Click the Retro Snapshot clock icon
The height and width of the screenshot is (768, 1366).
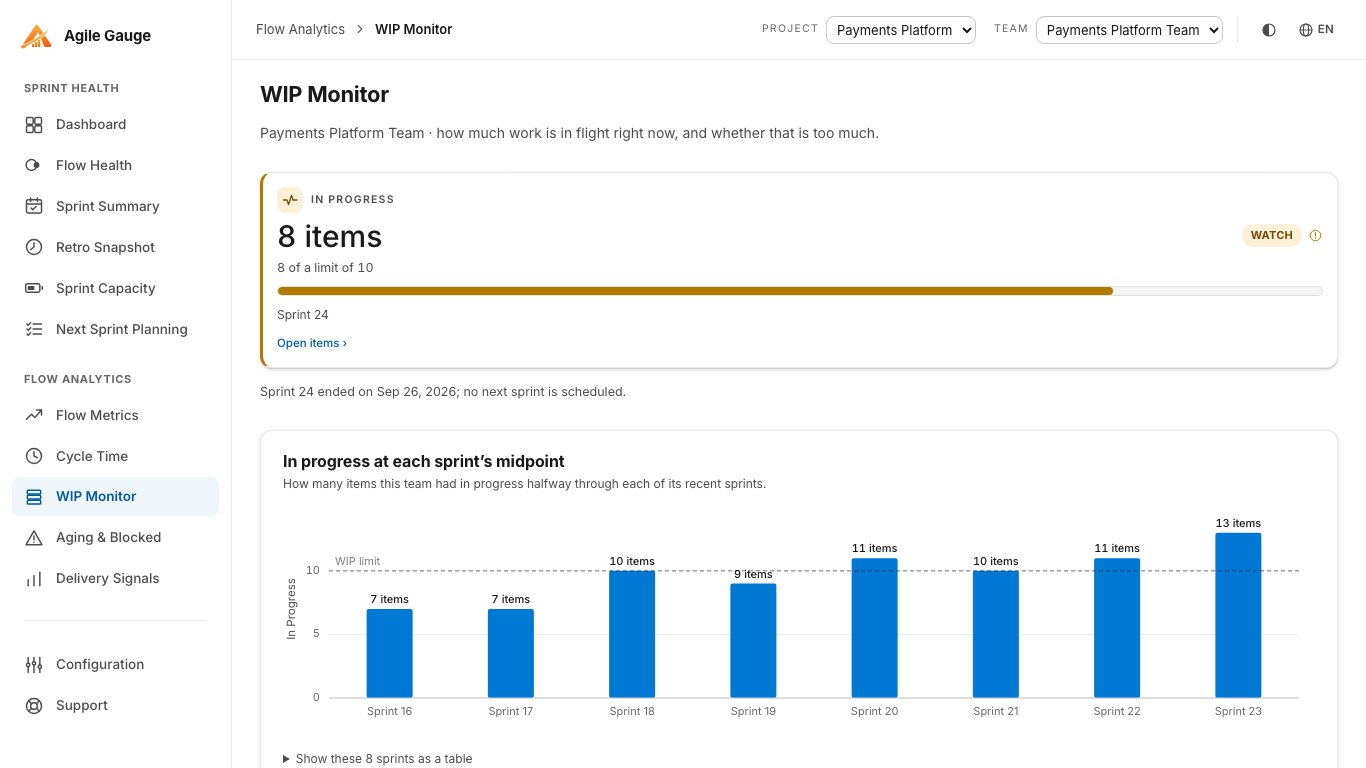(x=34, y=248)
